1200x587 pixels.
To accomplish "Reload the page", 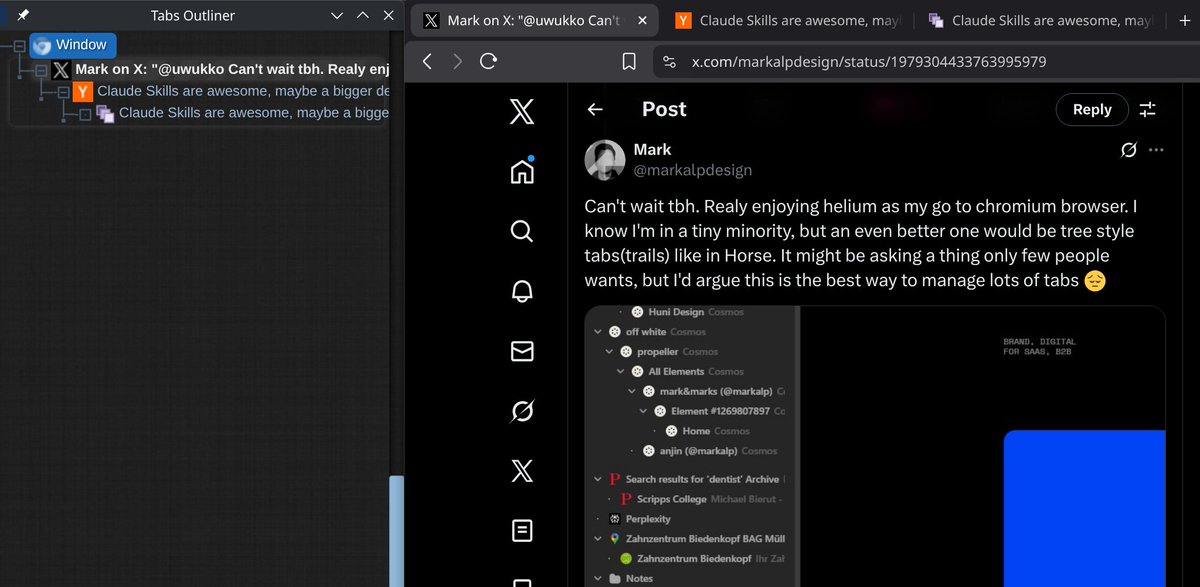I will click(x=489, y=62).
